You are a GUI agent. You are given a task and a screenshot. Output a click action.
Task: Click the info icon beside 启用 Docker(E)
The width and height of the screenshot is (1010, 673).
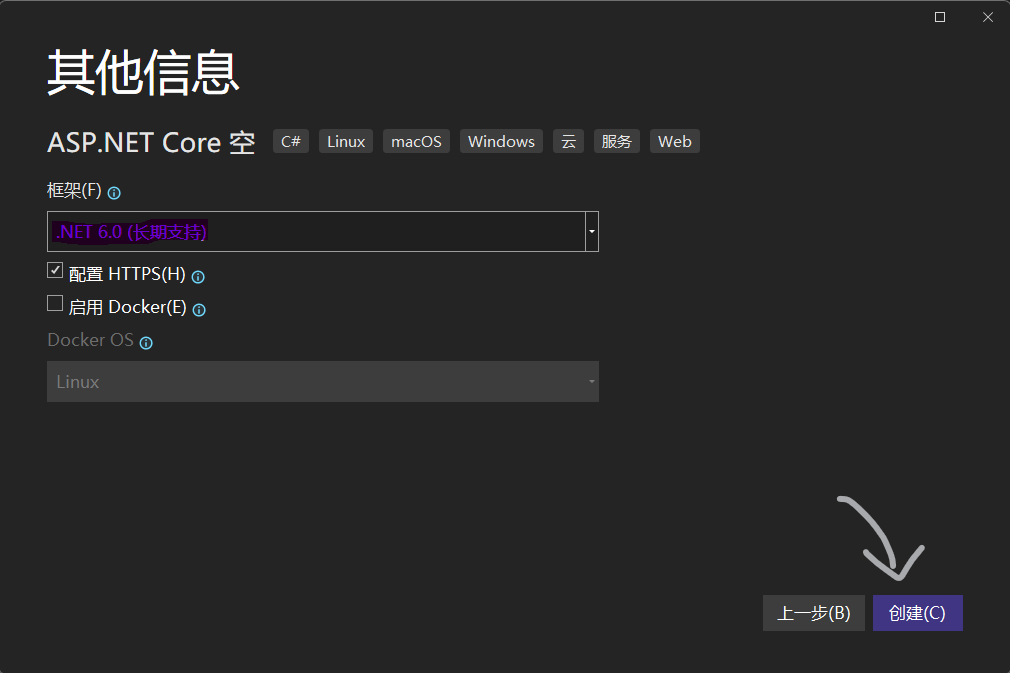tap(199, 310)
